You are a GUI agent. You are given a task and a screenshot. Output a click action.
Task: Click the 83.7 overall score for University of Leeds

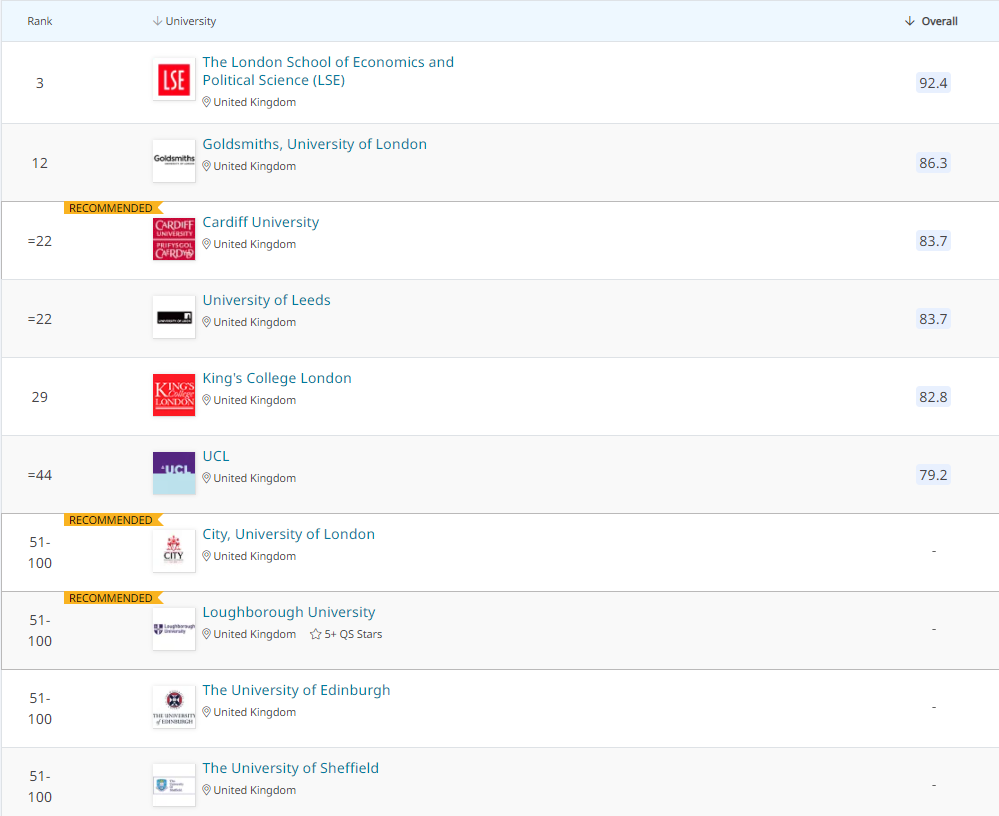tap(933, 319)
